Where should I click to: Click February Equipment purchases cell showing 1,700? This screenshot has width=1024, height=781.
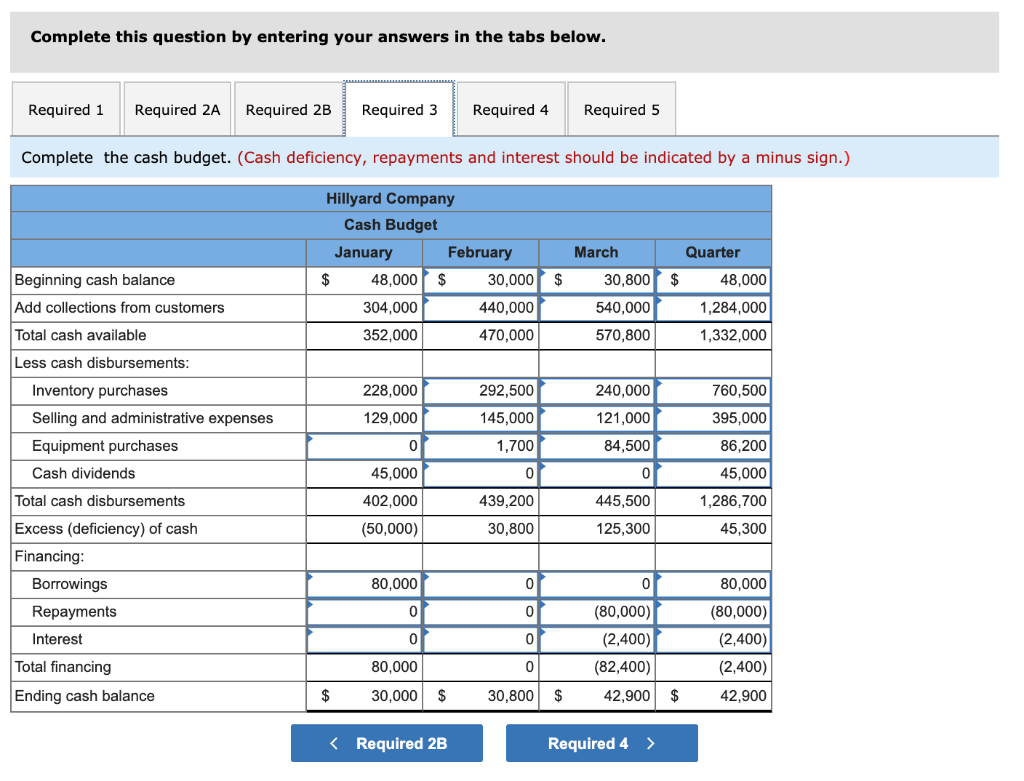[480, 445]
